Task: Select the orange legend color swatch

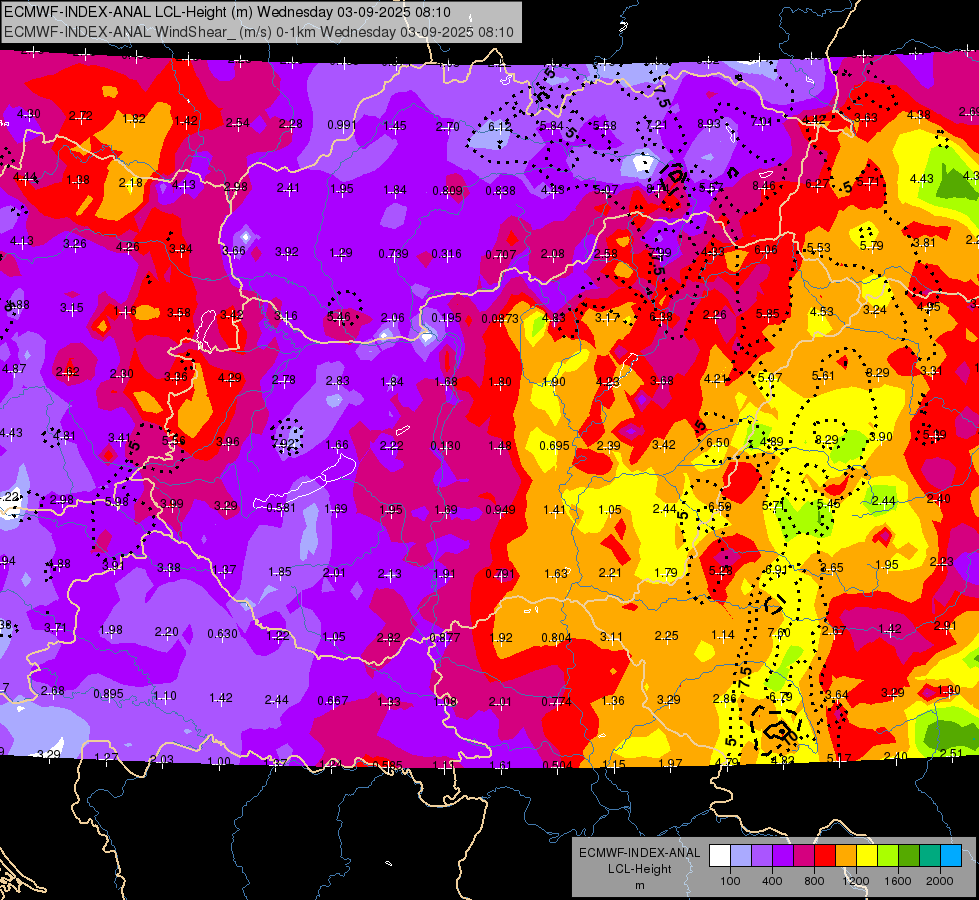Action: pos(846,856)
